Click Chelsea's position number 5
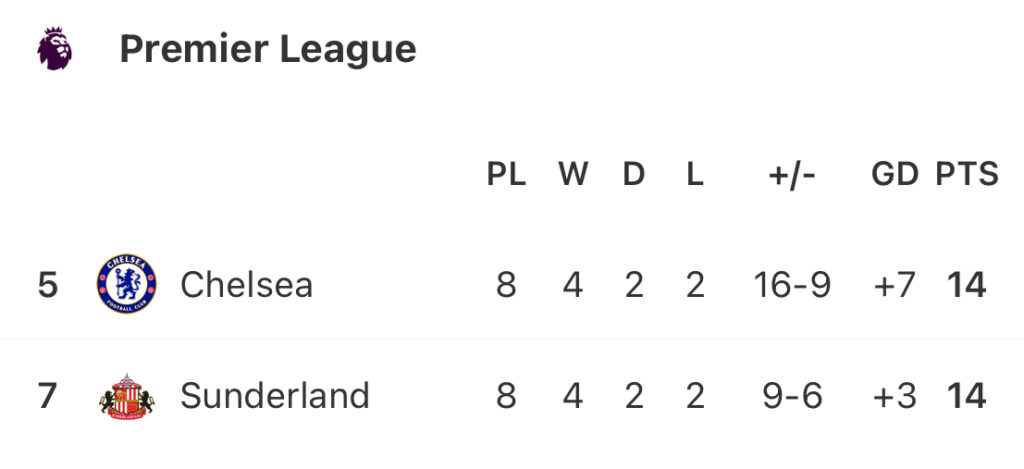Screen dimensions: 1024x469 [x=48, y=285]
